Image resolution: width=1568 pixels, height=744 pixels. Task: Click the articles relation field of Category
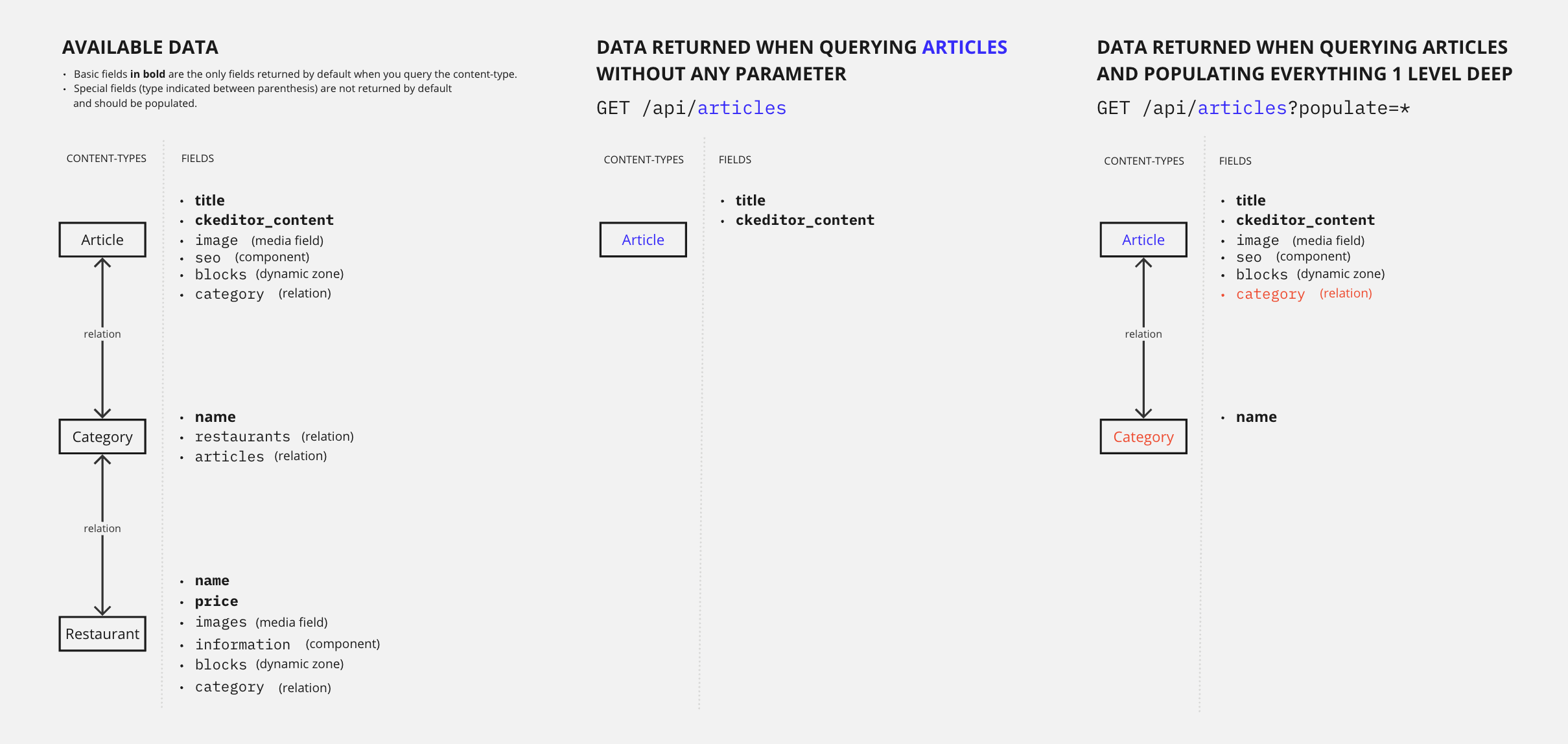[229, 456]
